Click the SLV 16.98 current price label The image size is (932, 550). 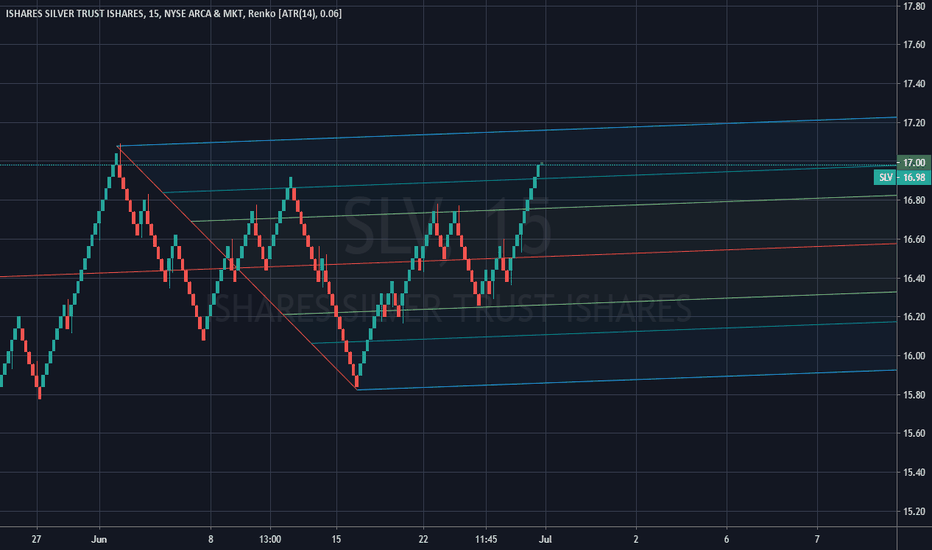(901, 177)
